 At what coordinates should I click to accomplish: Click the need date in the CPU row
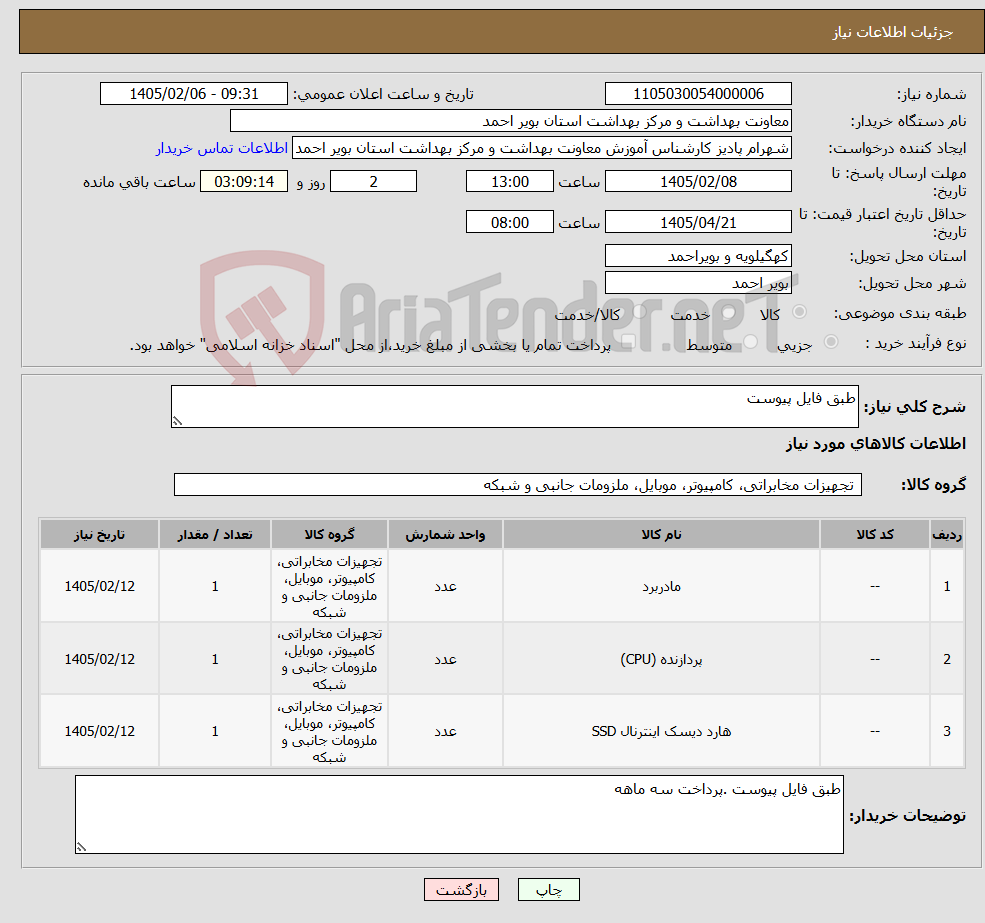(99, 659)
